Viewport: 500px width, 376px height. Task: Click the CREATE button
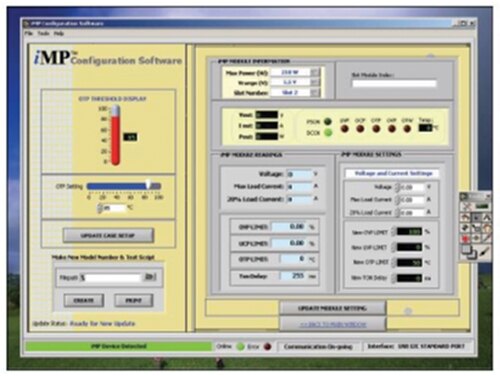click(x=84, y=301)
